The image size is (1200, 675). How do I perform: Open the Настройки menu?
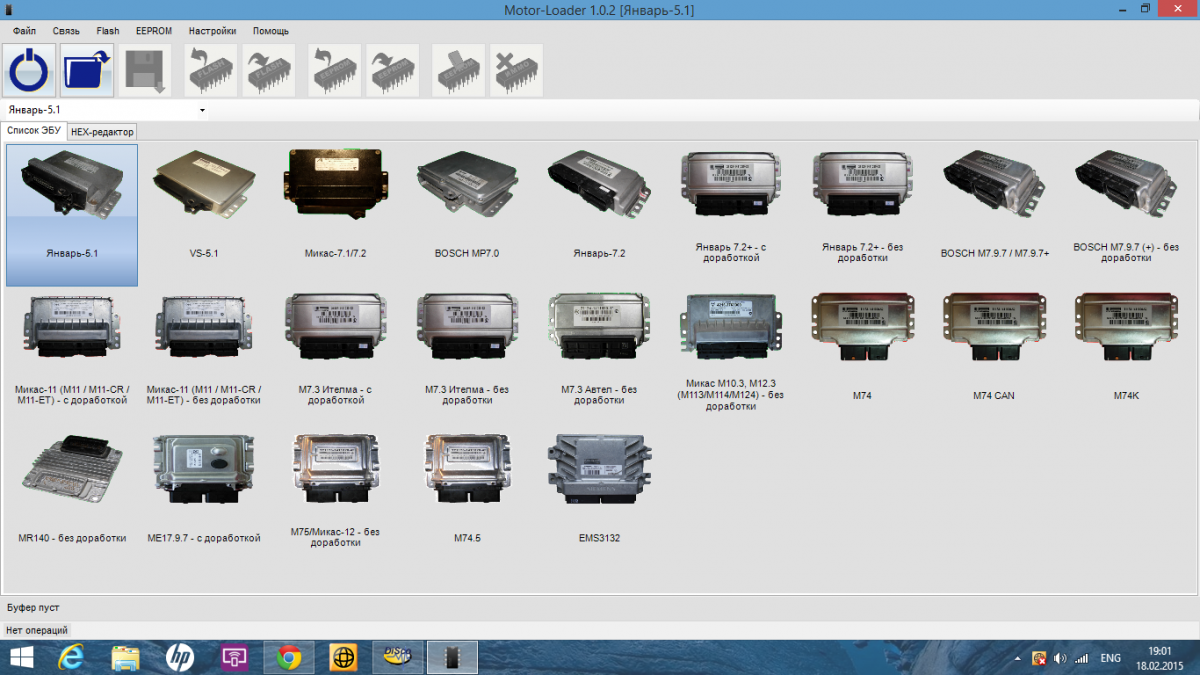212,31
